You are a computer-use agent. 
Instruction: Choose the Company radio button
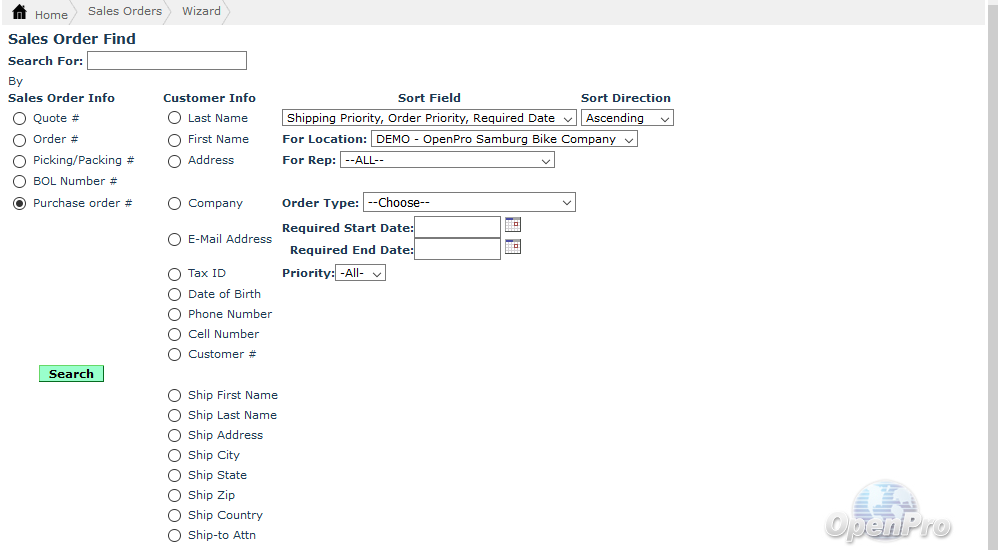coord(175,204)
